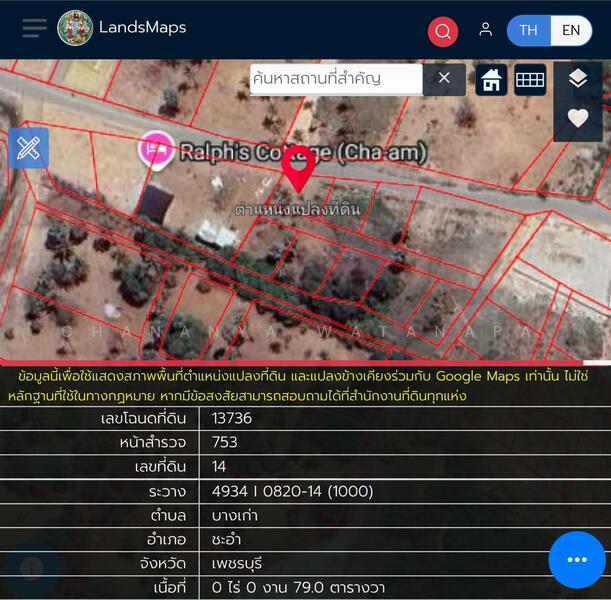This screenshot has width=611, height=600.
Task: Click the map sheet value 4934 I 0820-14
Action: (292, 491)
